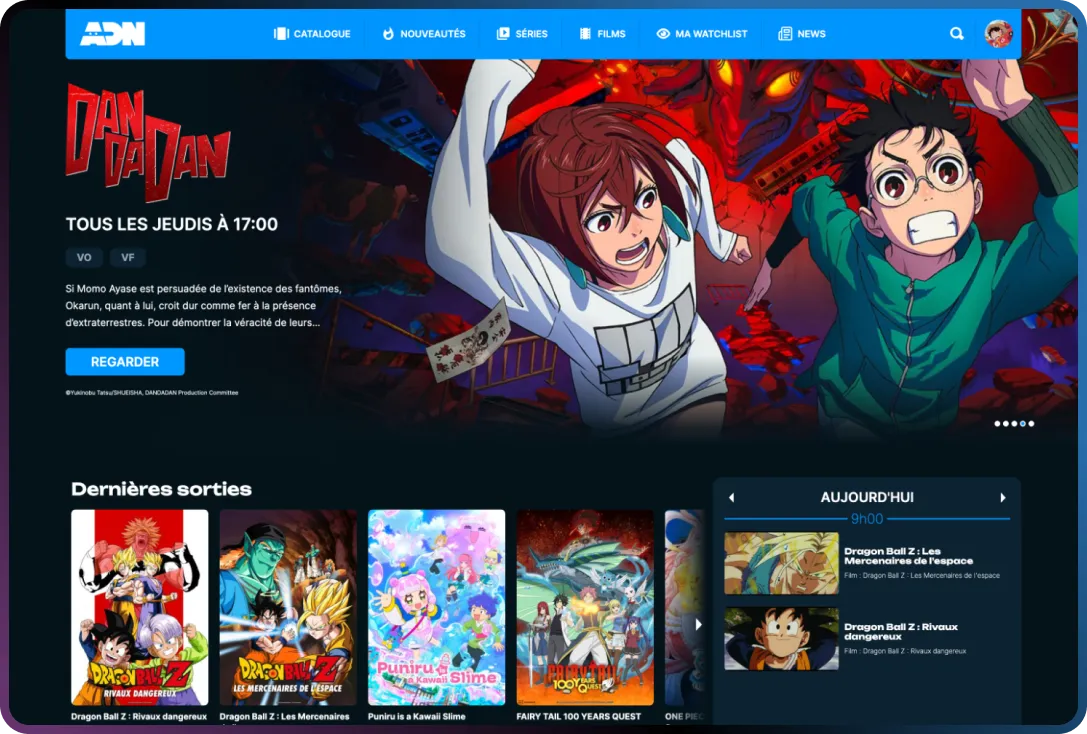The width and height of the screenshot is (1087, 734).
Task: Click the 'AUJOURD'HUI' schedule heading
Action: click(x=867, y=498)
